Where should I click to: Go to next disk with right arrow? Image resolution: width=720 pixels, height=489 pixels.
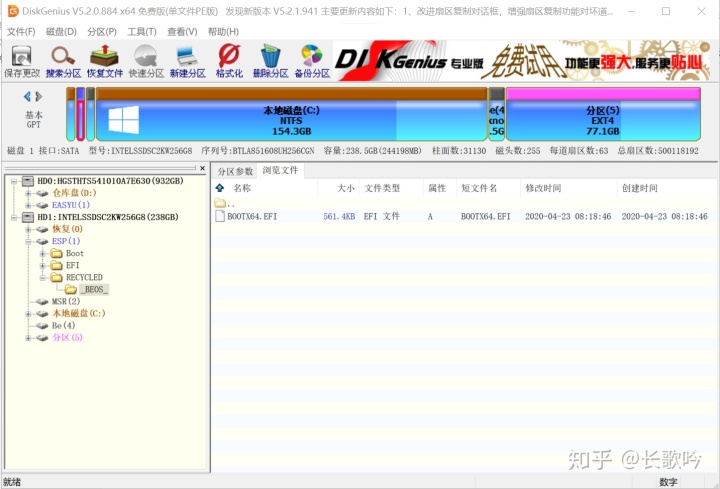coord(39,96)
